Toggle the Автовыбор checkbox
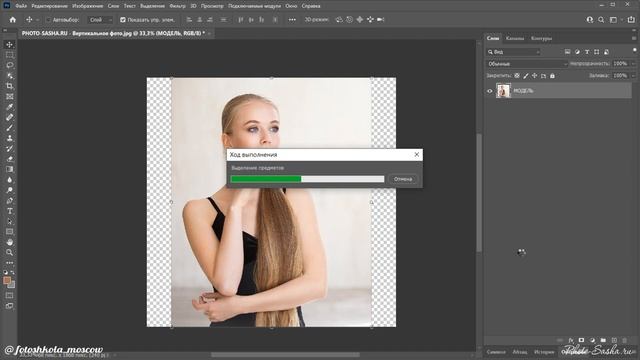The image size is (640, 360). [49, 20]
